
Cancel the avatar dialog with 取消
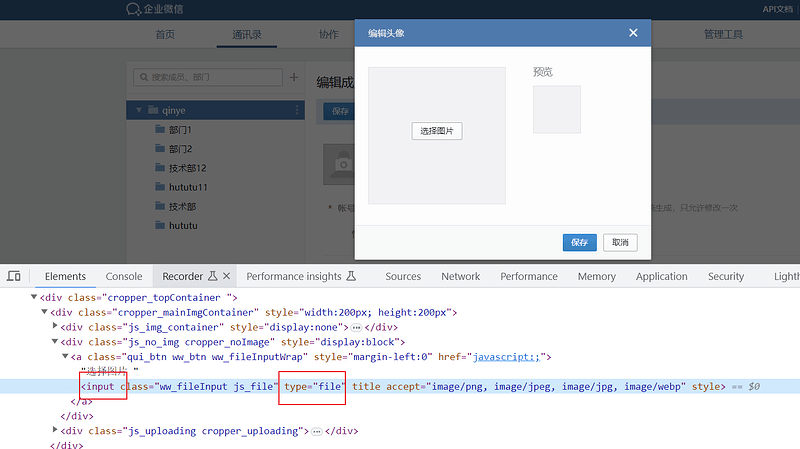(620, 242)
